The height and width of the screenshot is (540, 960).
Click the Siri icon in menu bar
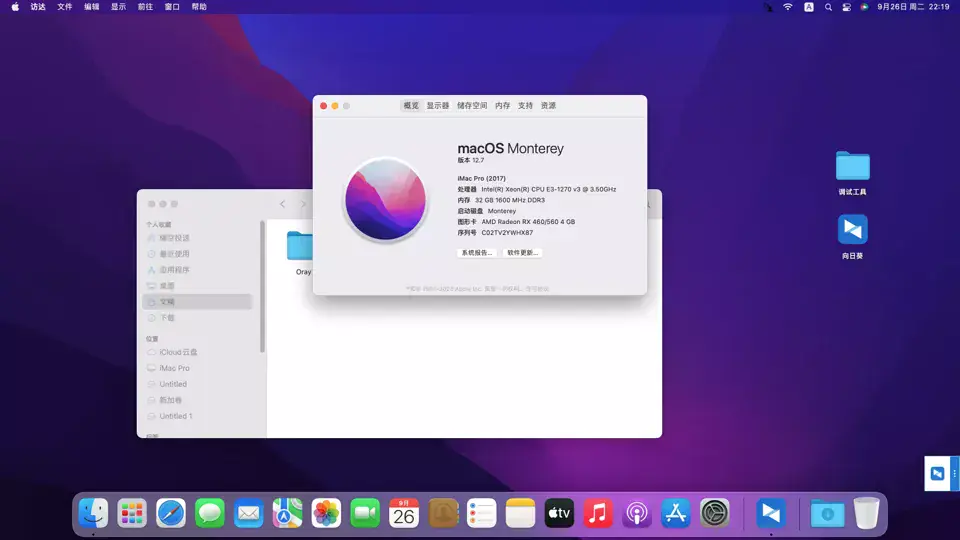point(864,7)
